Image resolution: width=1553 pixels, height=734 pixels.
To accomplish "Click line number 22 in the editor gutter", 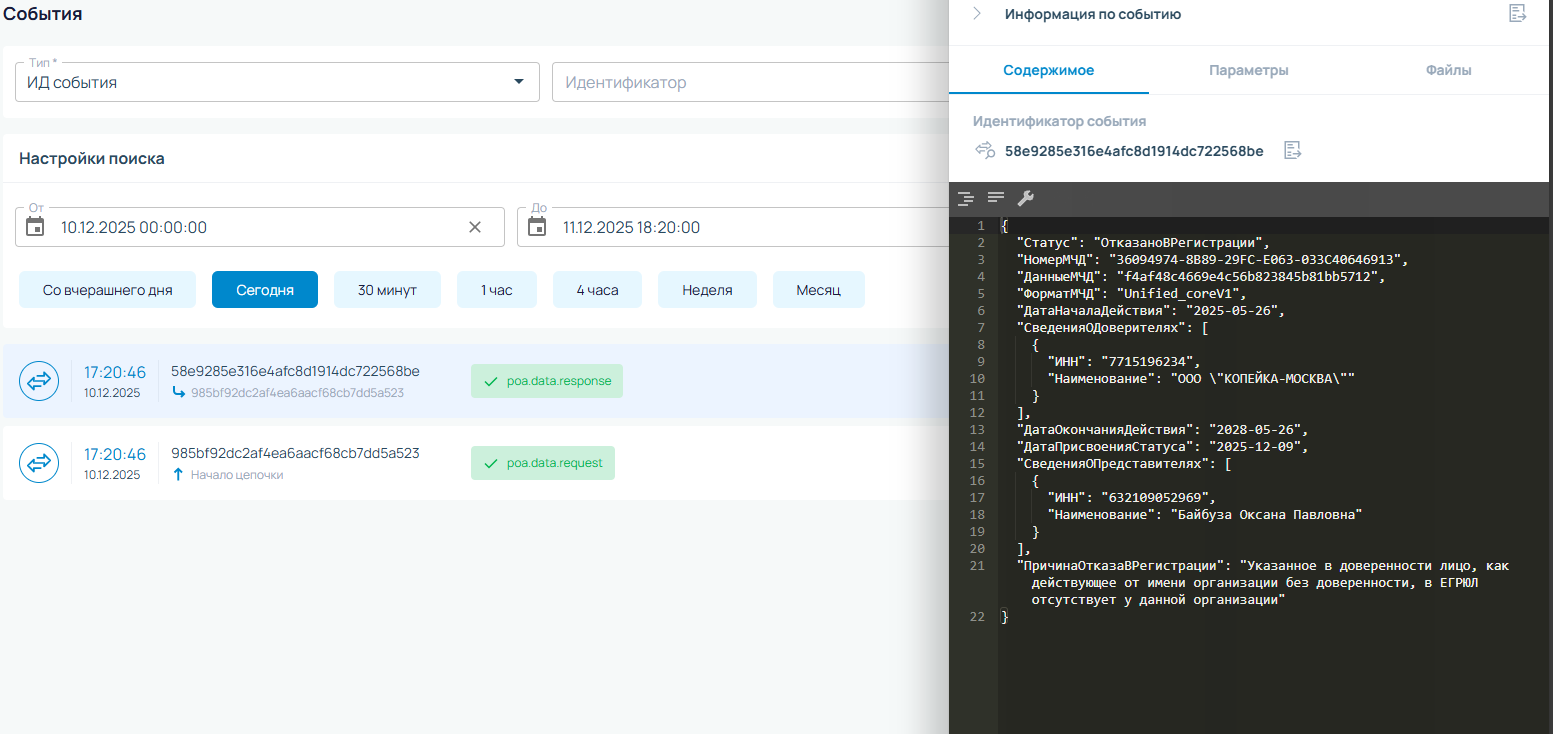I will 977,616.
